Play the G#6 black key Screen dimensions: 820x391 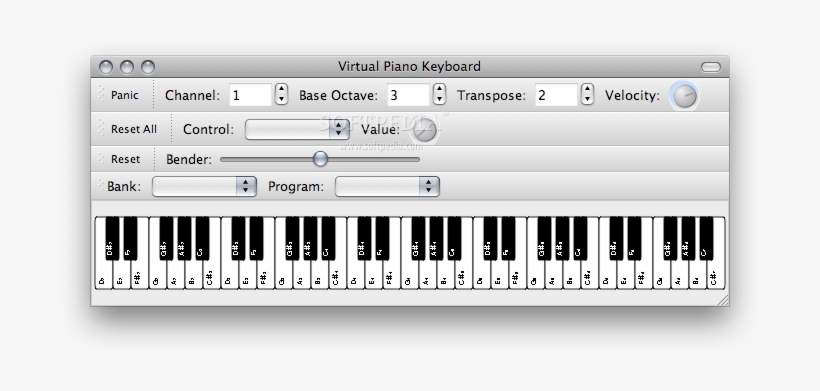[x=670, y=238]
